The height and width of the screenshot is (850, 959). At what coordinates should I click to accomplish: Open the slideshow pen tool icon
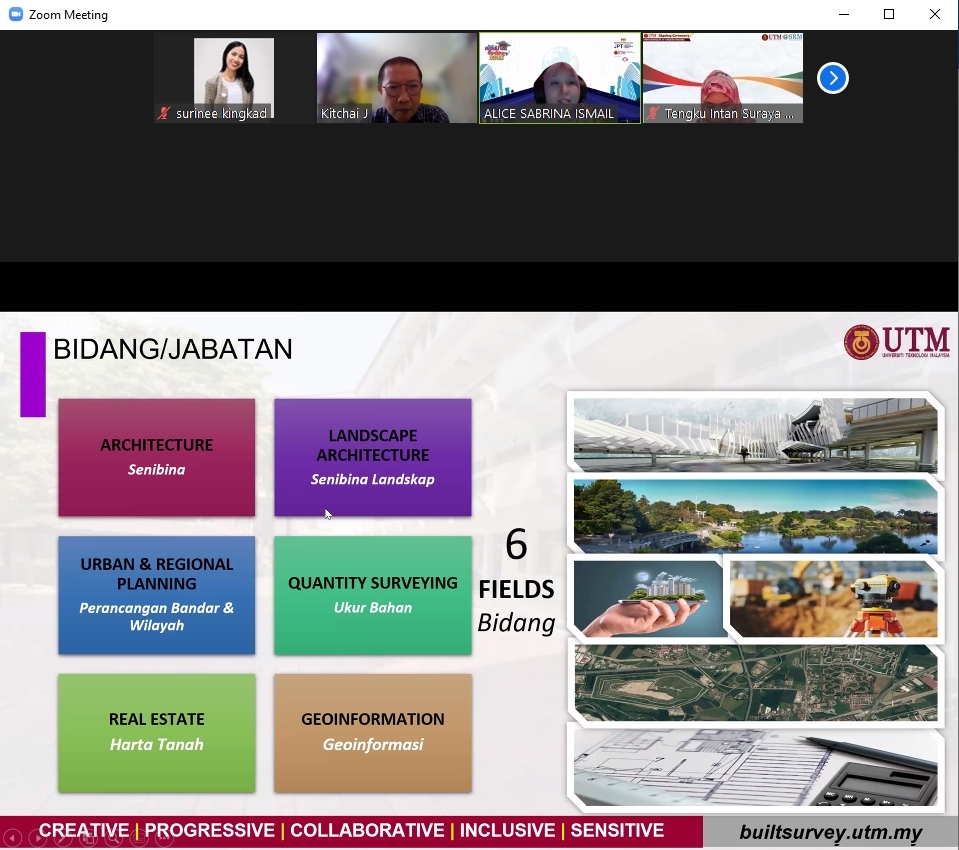63,839
